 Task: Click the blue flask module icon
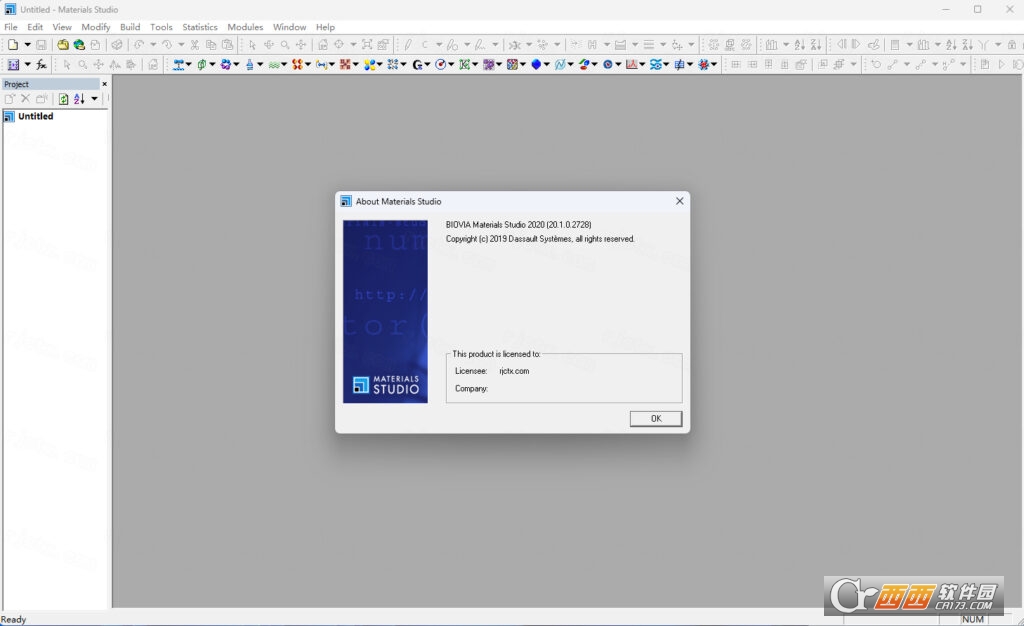click(249, 64)
